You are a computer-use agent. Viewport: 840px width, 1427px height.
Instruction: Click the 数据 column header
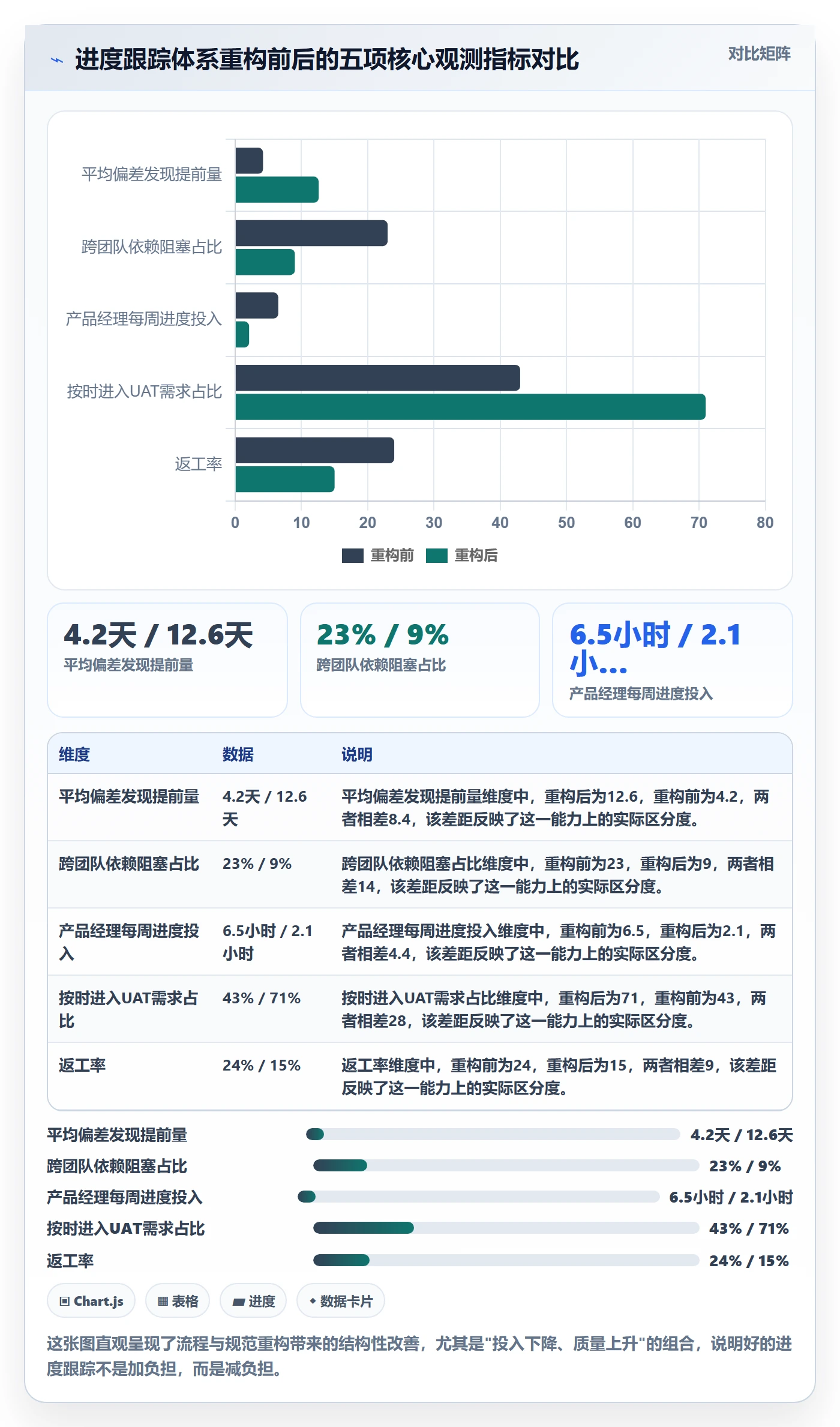tap(238, 754)
